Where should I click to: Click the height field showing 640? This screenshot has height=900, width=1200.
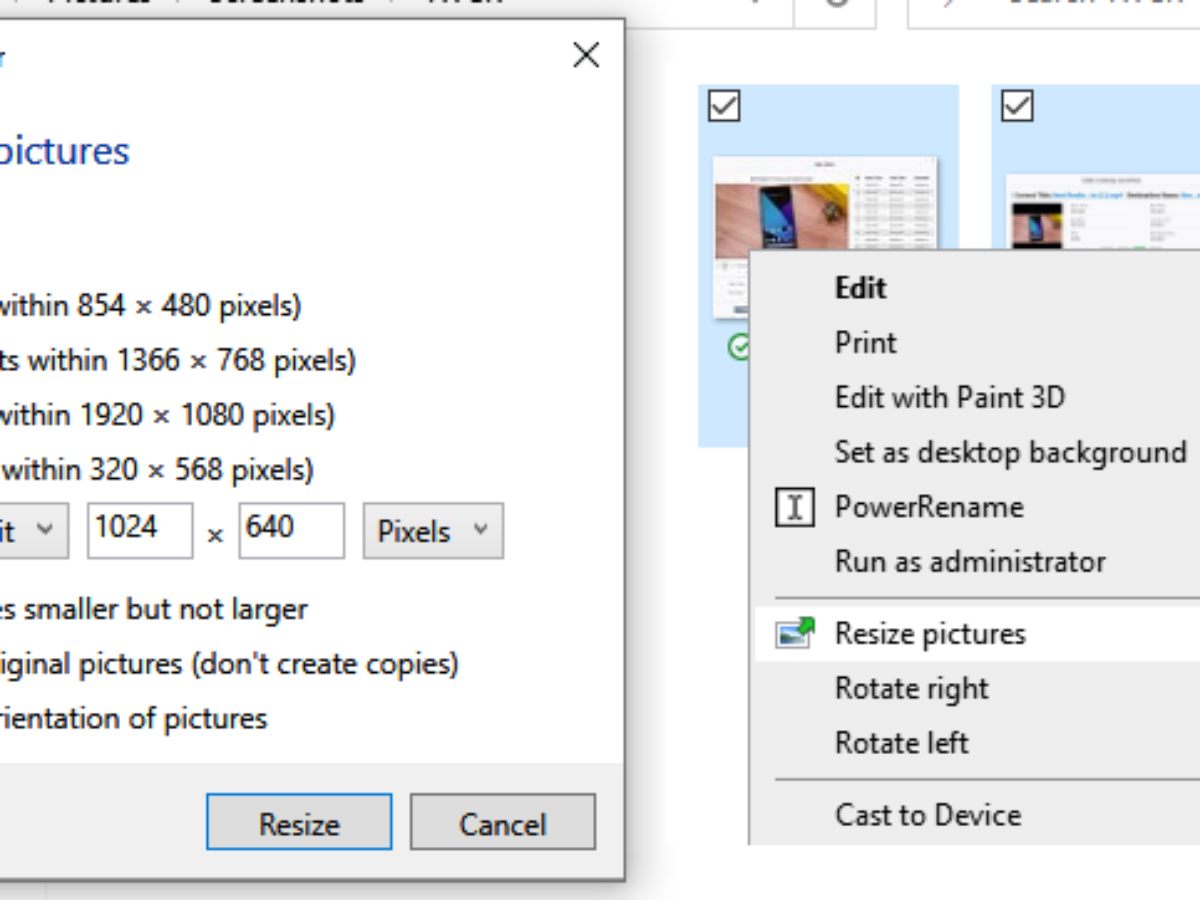[x=291, y=530]
